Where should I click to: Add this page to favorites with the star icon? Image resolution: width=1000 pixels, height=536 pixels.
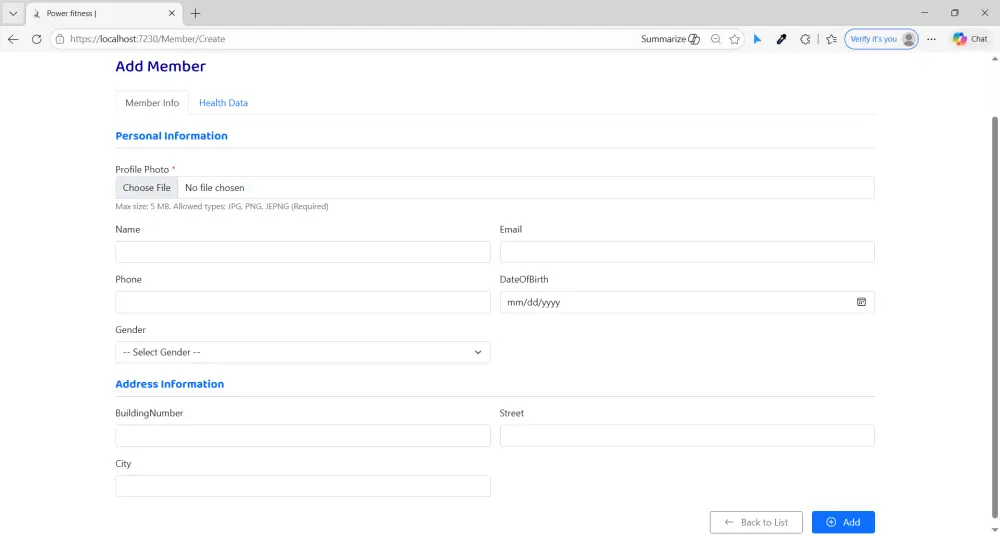[735, 39]
